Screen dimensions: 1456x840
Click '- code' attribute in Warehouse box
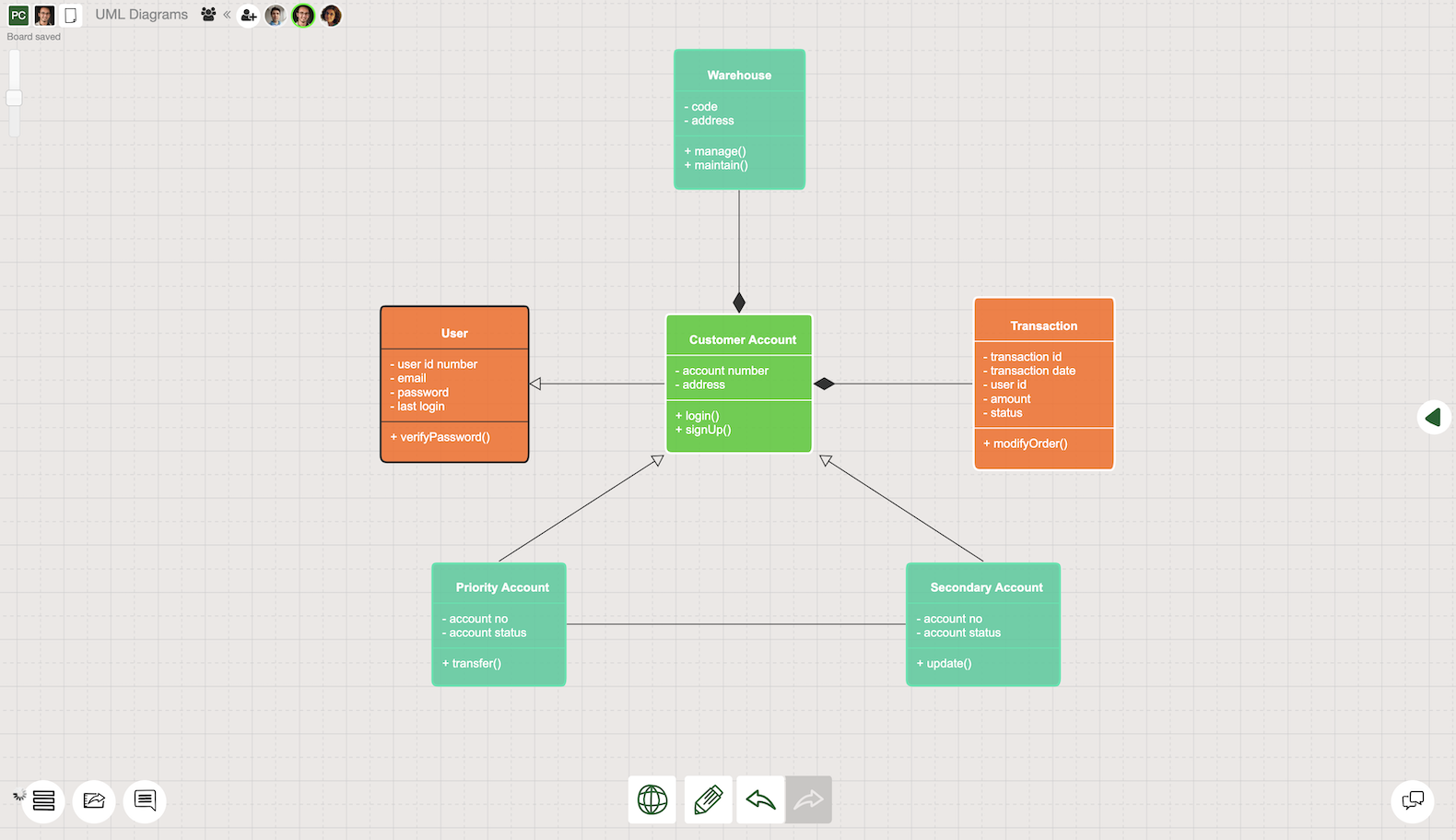click(700, 107)
